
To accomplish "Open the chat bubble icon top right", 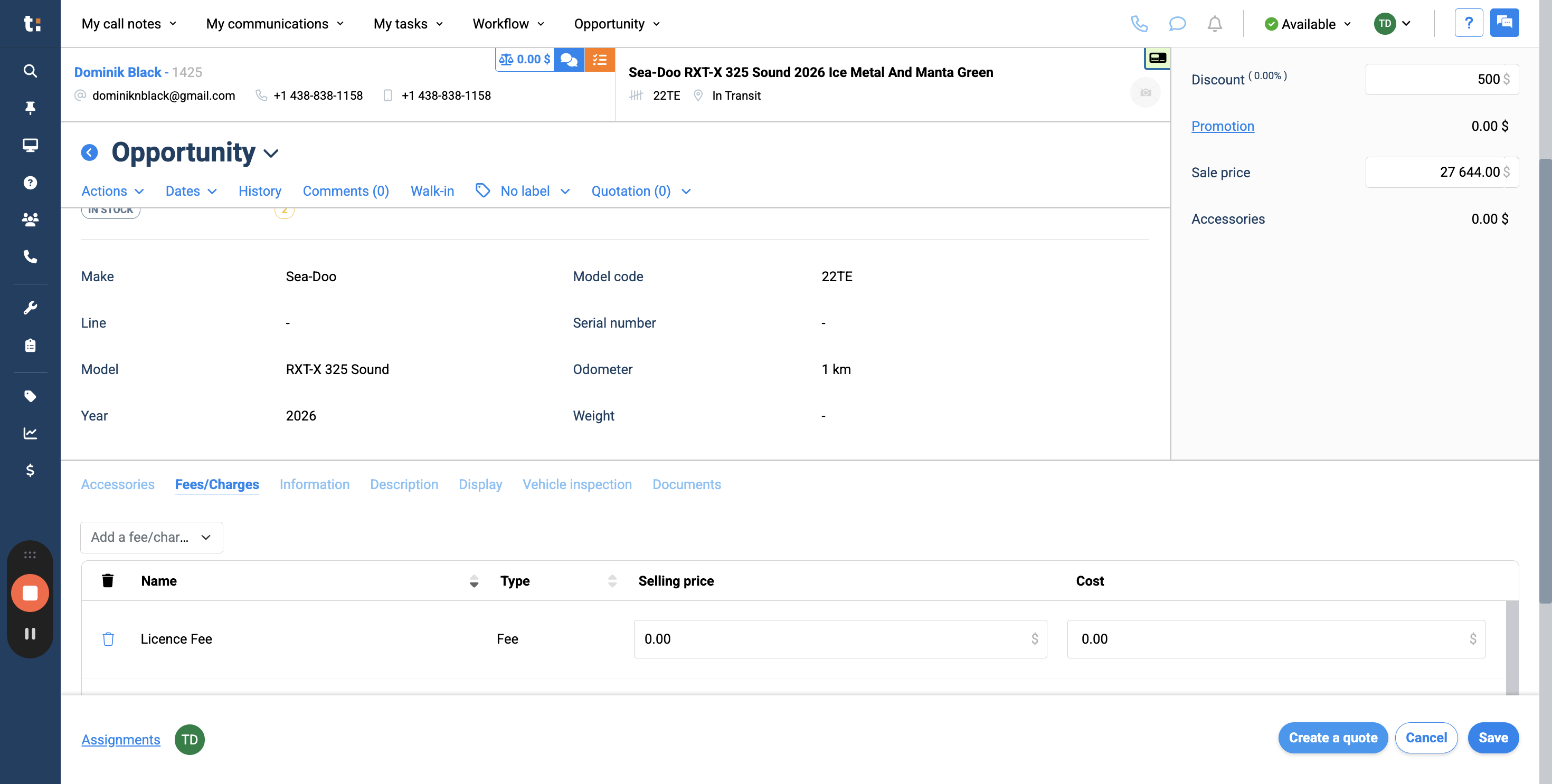I will pyautogui.click(x=1177, y=24).
